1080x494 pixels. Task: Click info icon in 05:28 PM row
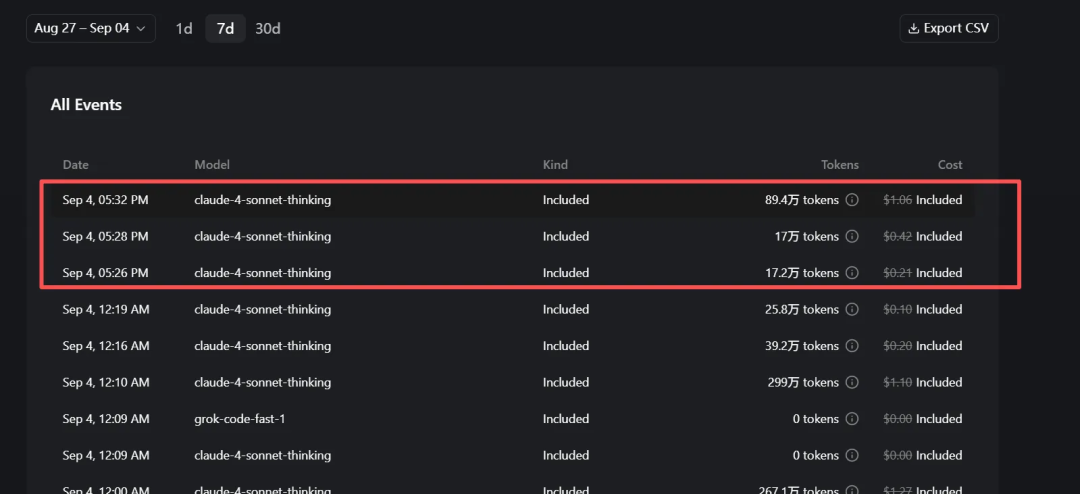coord(852,237)
